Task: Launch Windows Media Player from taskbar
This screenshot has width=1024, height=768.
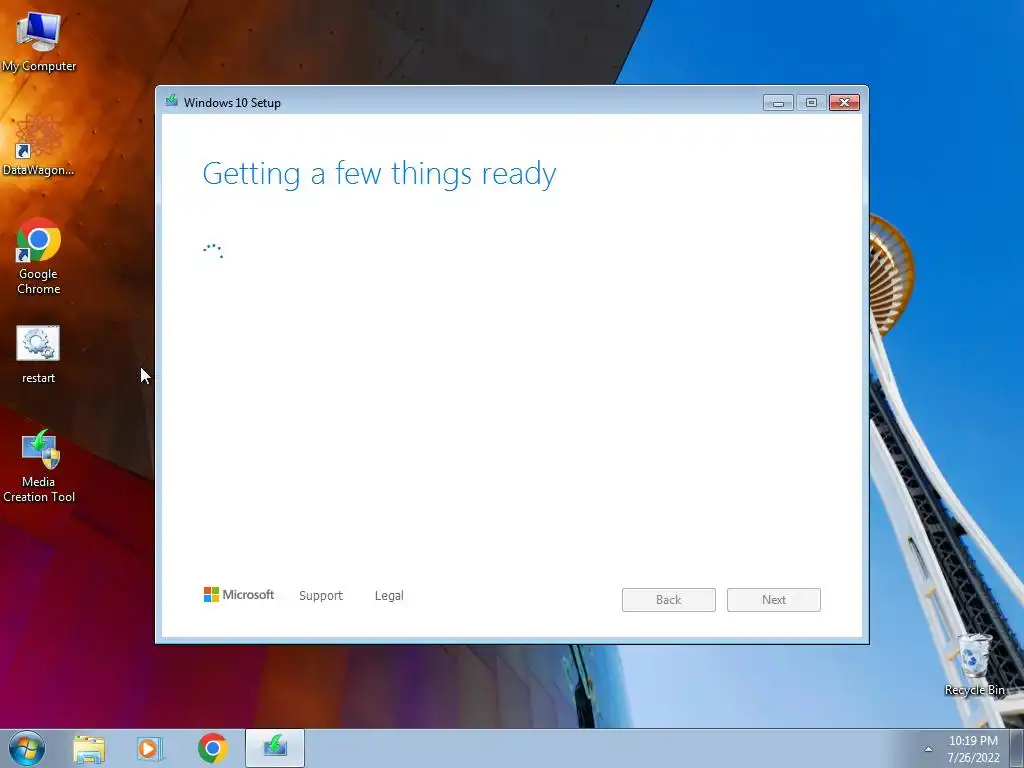Action: (x=150, y=748)
